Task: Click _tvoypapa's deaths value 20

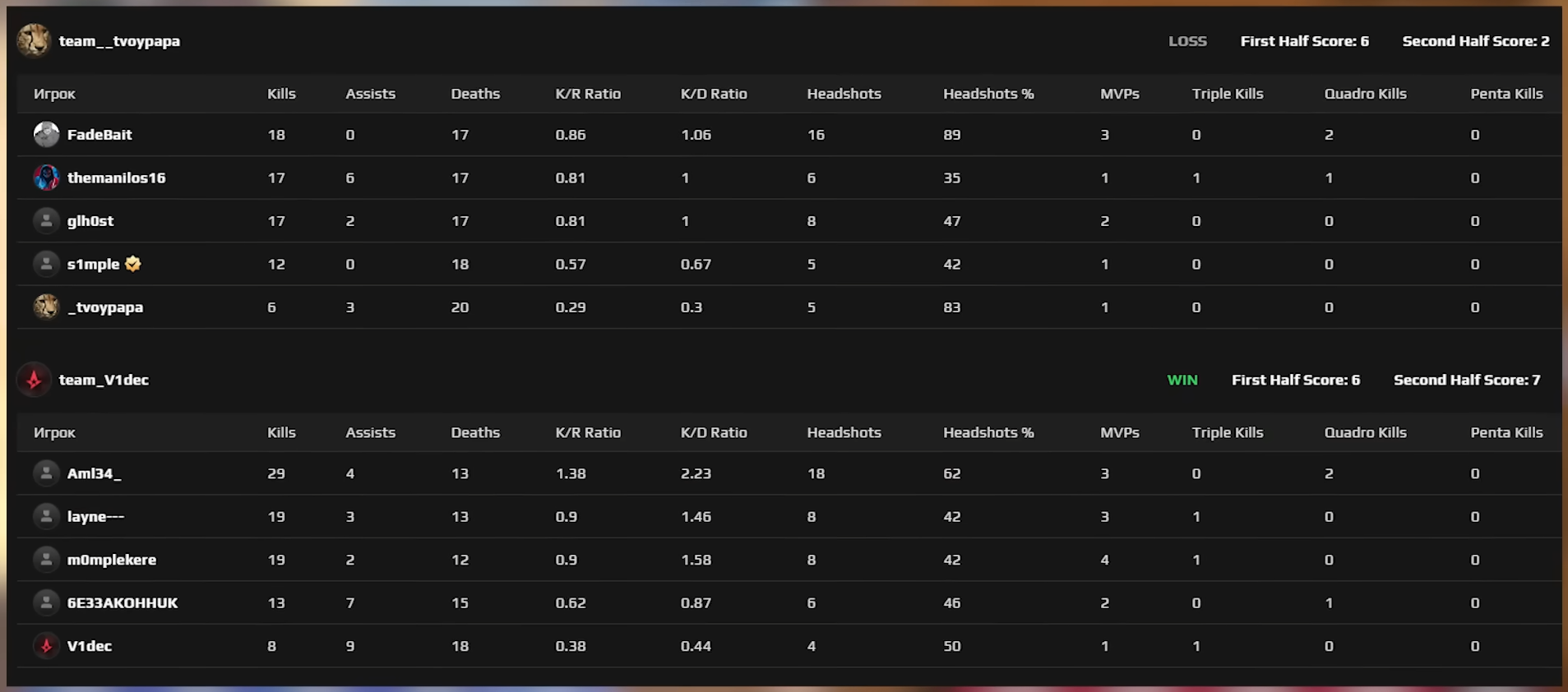Action: 460,307
